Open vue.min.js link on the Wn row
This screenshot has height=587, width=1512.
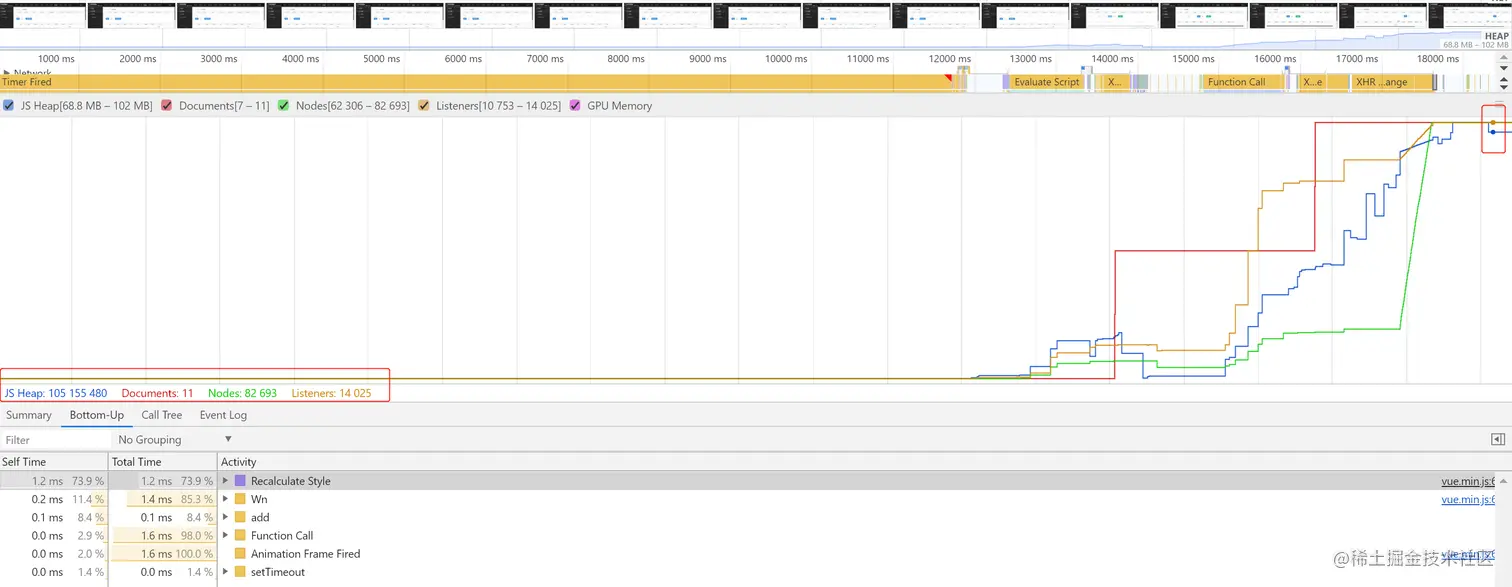pyautogui.click(x=1468, y=499)
